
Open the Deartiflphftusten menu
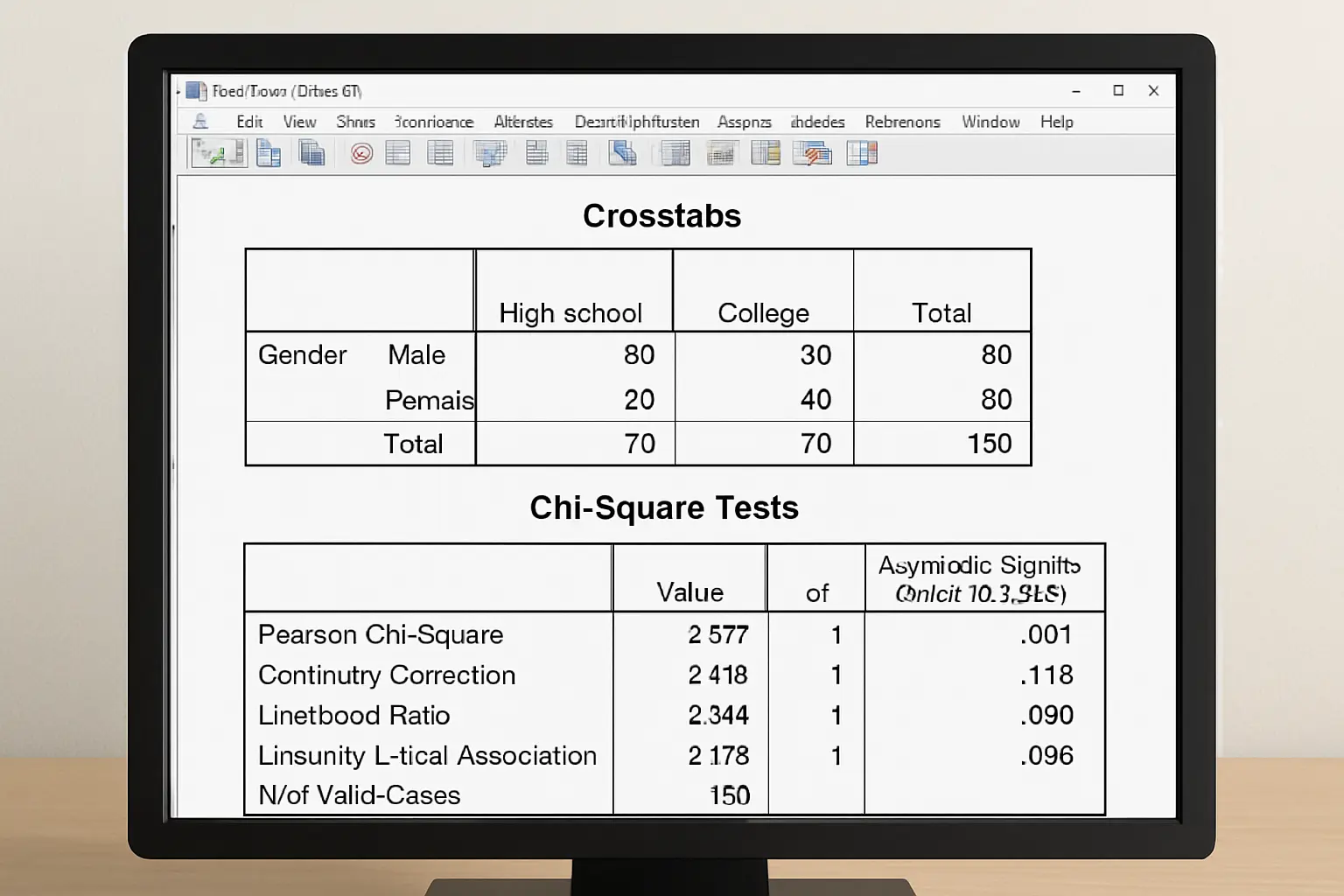pos(637,122)
